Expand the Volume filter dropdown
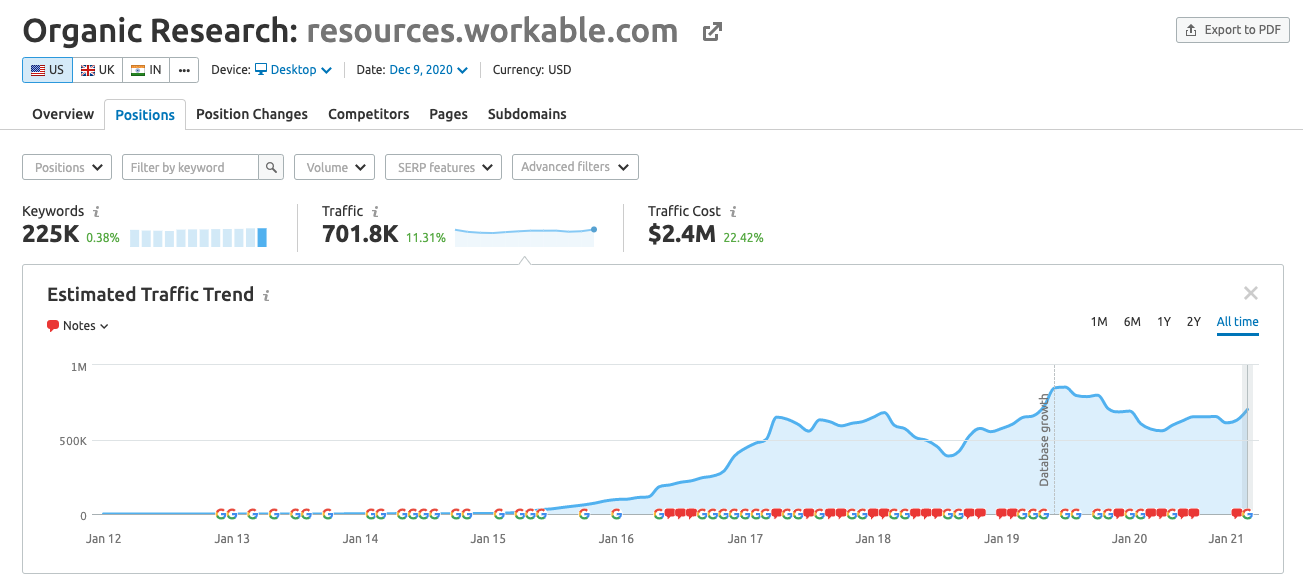This screenshot has width=1303, height=587. (334, 167)
